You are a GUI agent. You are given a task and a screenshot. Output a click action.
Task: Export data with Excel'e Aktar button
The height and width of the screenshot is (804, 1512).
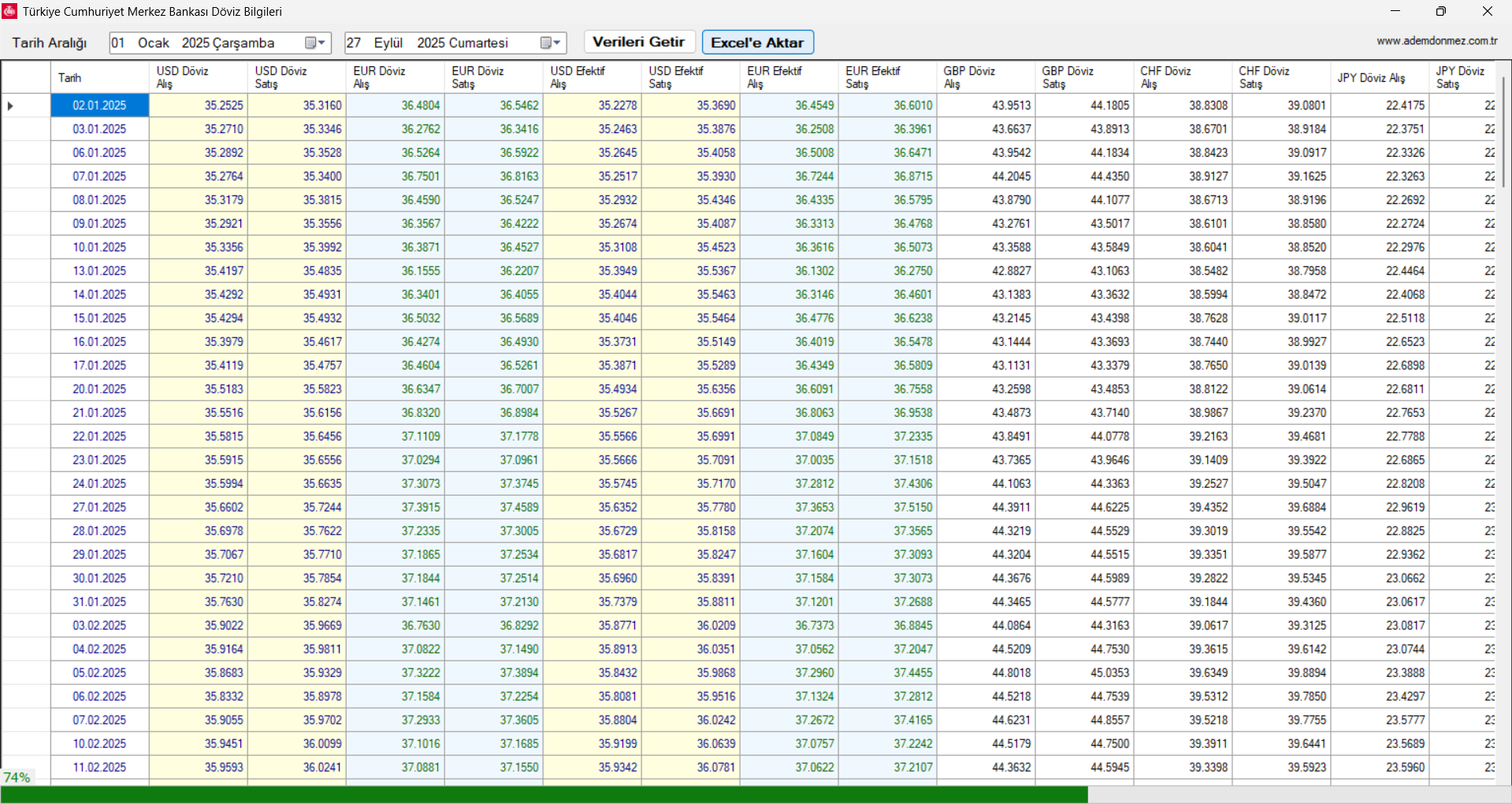757,43
